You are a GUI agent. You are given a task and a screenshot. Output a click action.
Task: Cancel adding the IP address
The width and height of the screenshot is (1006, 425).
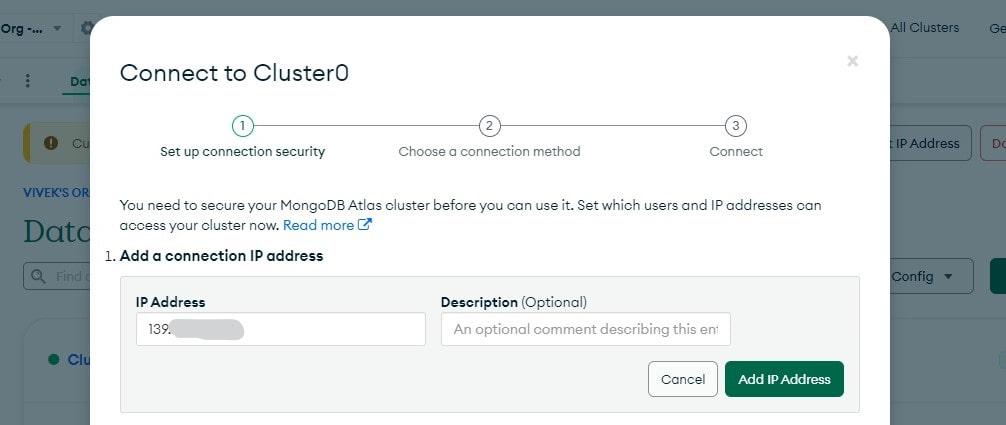pyautogui.click(x=683, y=379)
